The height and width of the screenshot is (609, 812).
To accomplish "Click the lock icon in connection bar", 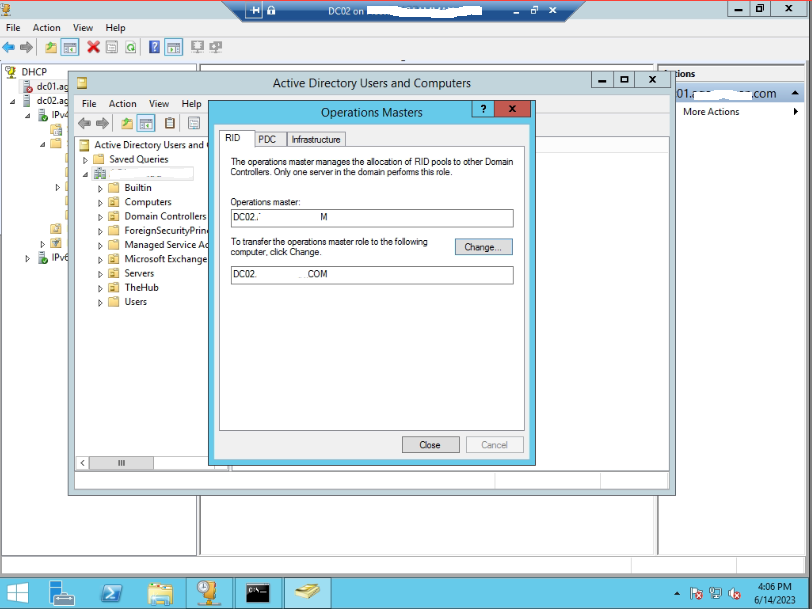I will pyautogui.click(x=271, y=10).
